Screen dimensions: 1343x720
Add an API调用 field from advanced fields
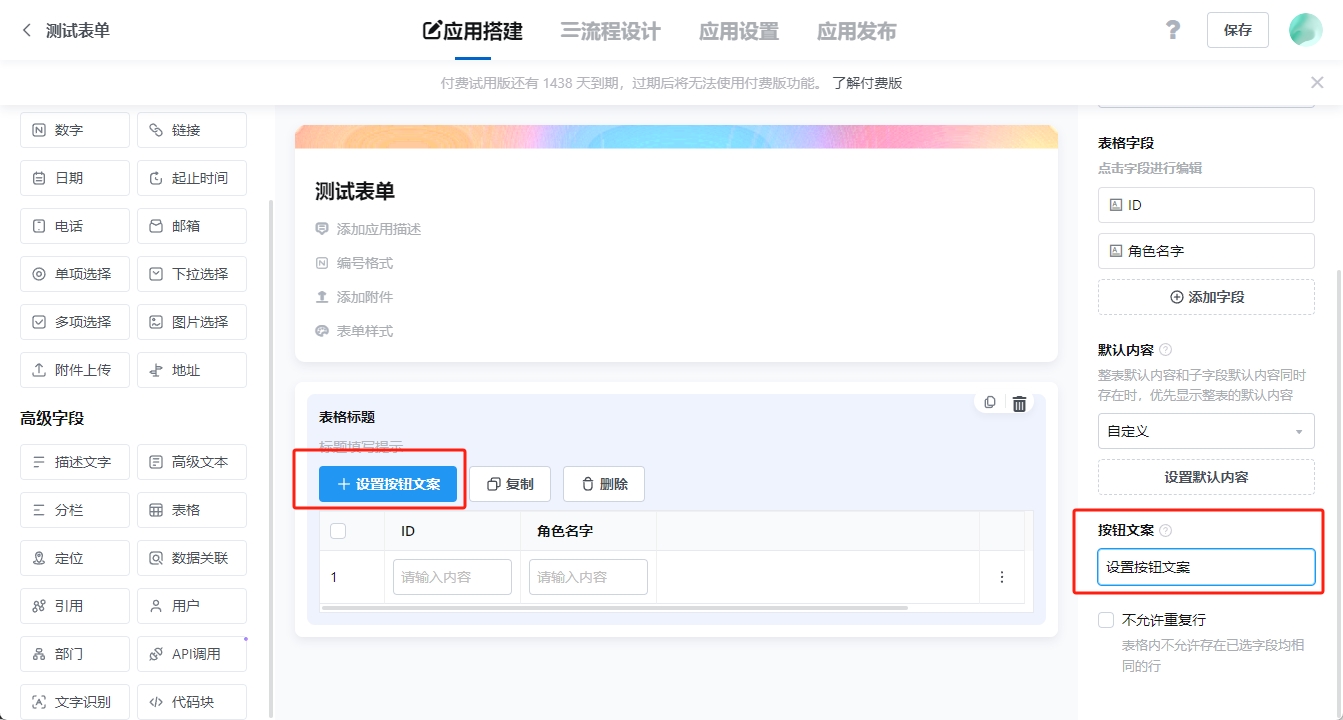pyautogui.click(x=191, y=653)
